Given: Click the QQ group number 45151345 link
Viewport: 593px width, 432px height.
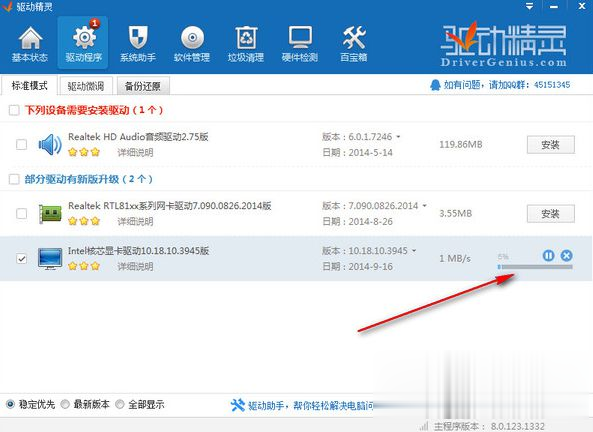Looking at the screenshot, I should [x=552, y=85].
